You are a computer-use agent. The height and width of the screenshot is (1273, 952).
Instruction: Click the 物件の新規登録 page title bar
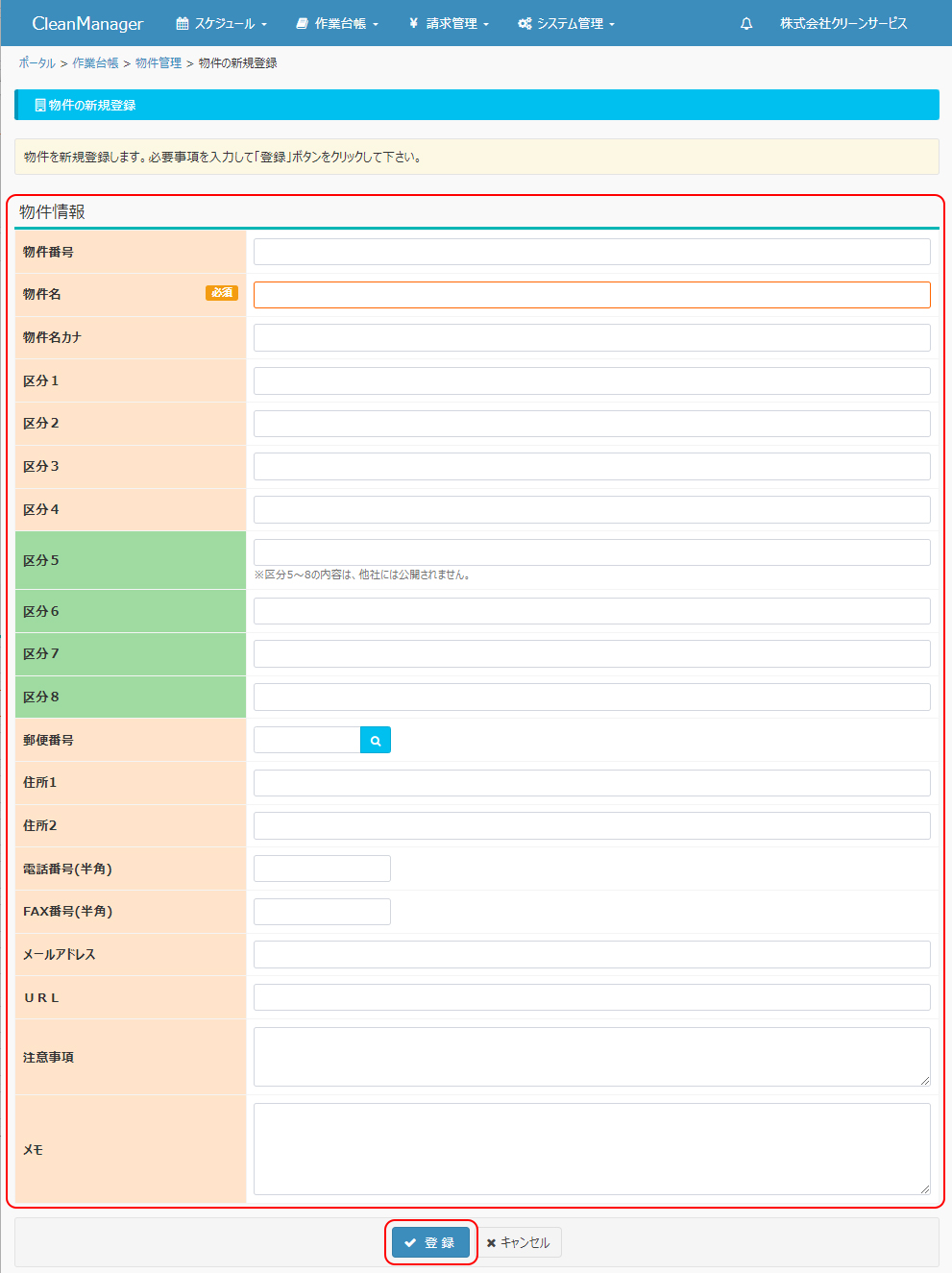(476, 105)
